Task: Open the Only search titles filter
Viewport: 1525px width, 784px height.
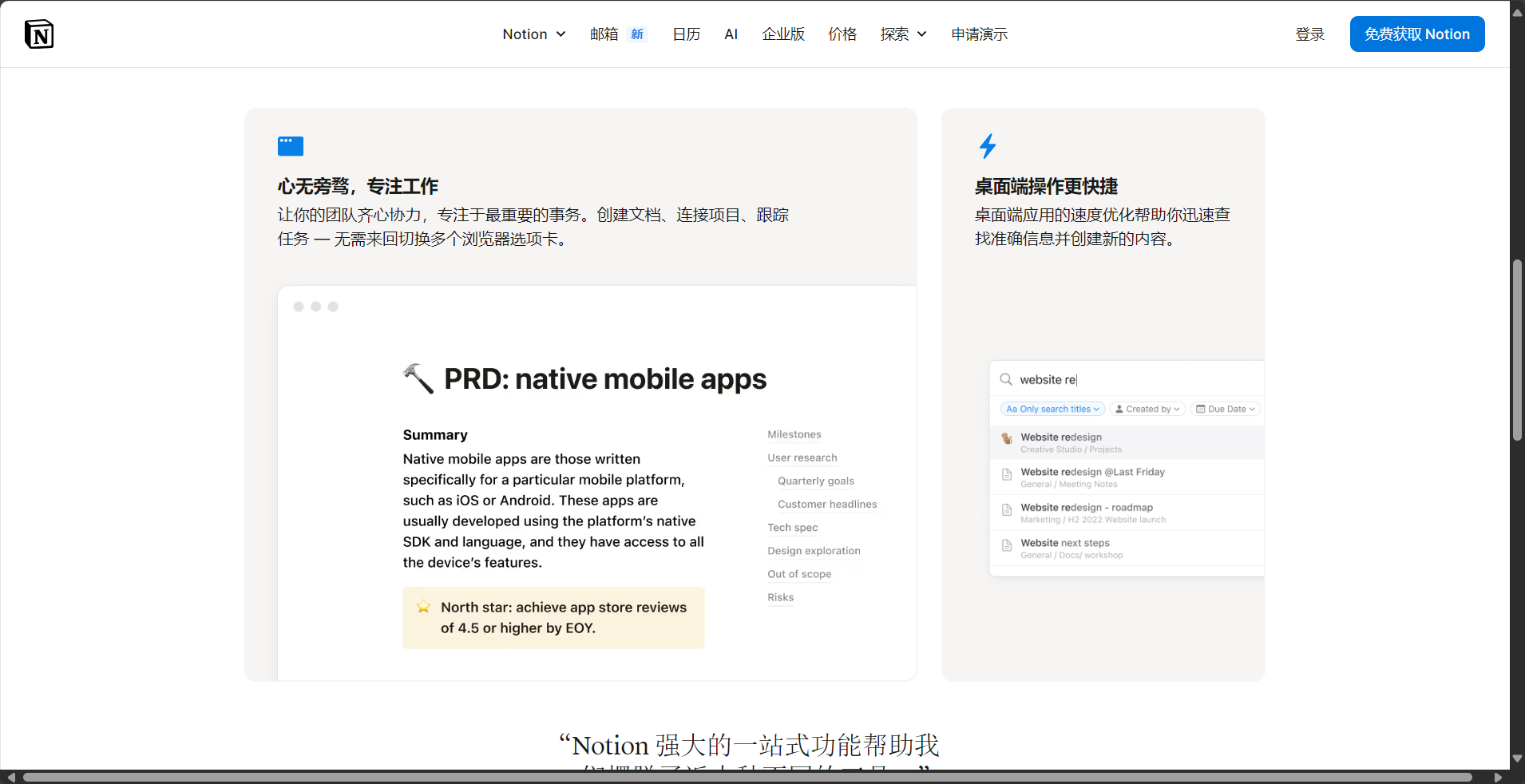Action: (1052, 409)
